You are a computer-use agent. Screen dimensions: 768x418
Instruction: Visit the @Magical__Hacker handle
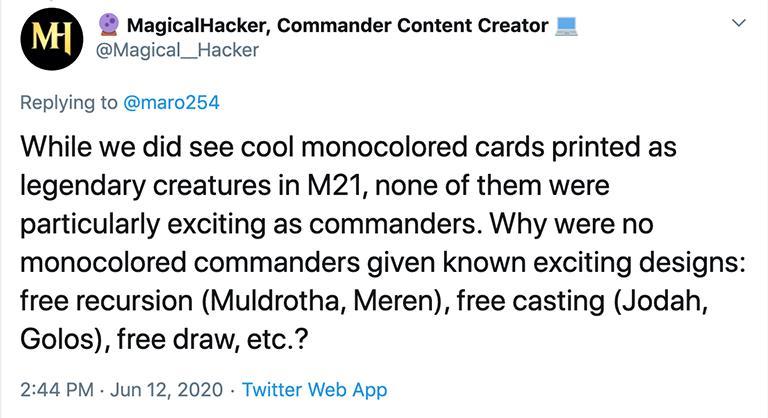click(x=177, y=50)
